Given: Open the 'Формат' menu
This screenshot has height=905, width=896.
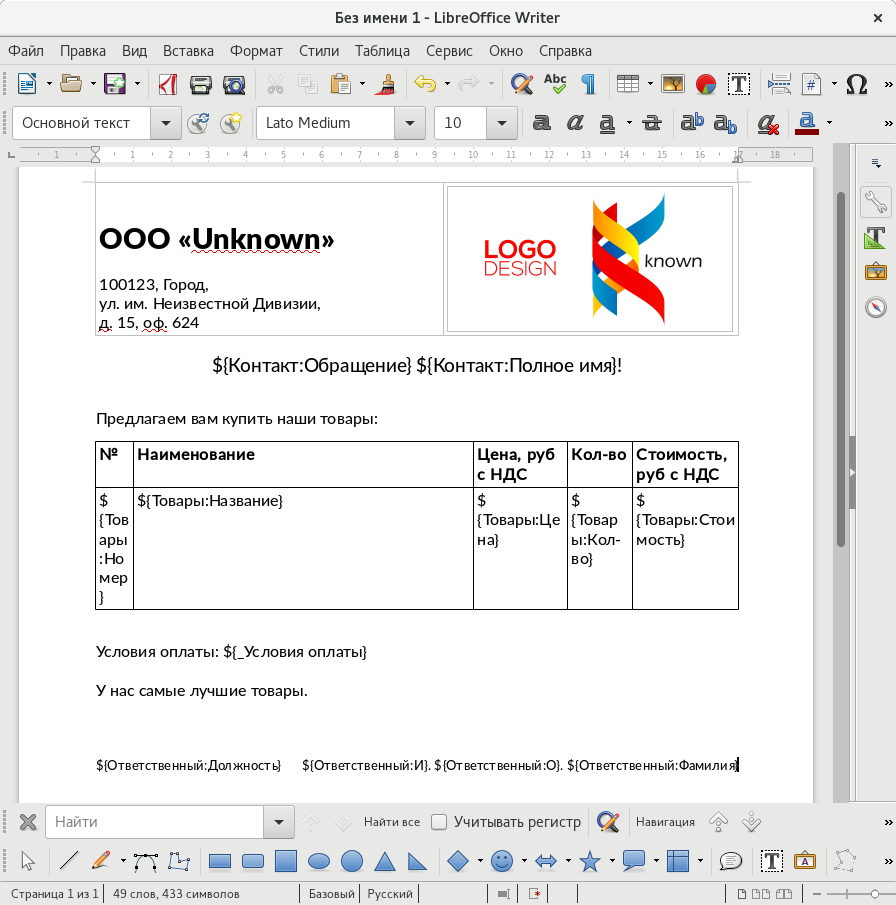Looking at the screenshot, I should point(256,51).
